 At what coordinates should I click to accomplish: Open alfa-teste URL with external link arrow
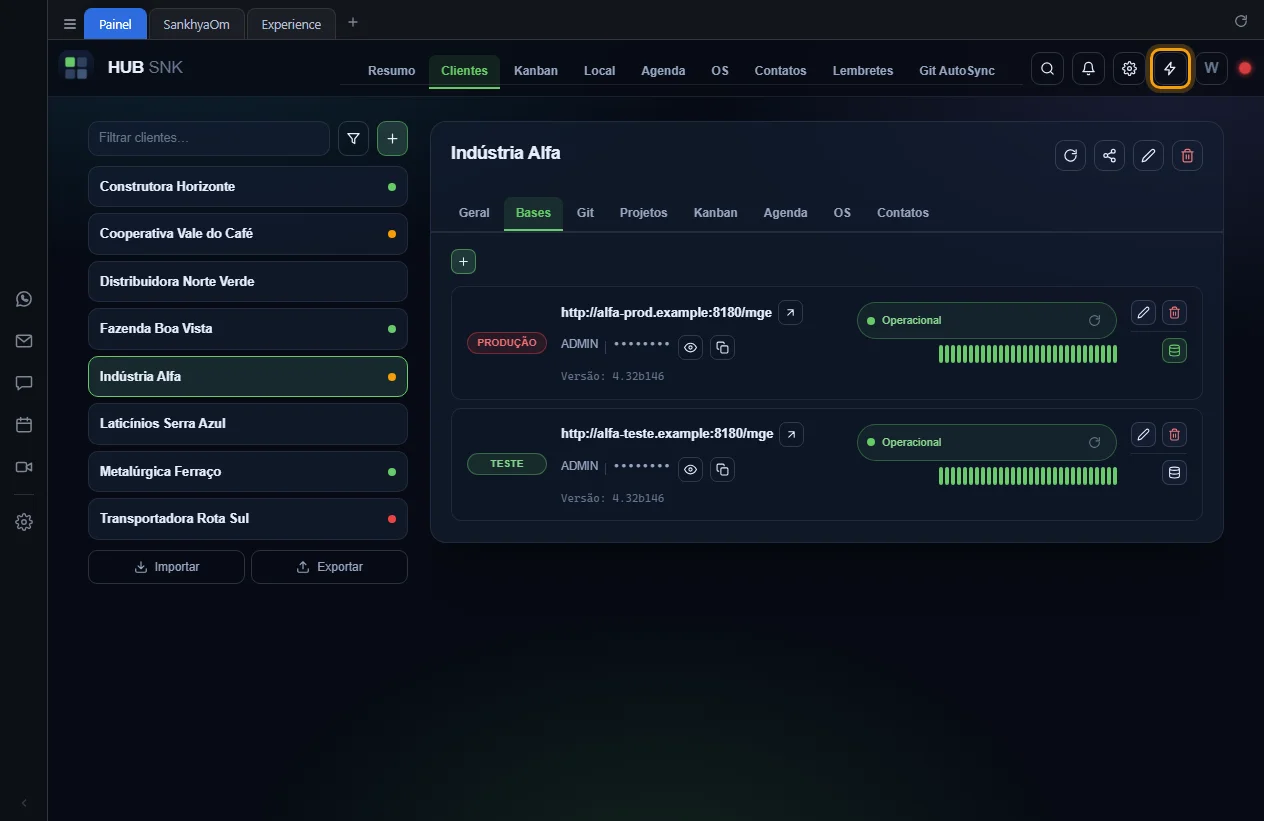click(x=791, y=434)
